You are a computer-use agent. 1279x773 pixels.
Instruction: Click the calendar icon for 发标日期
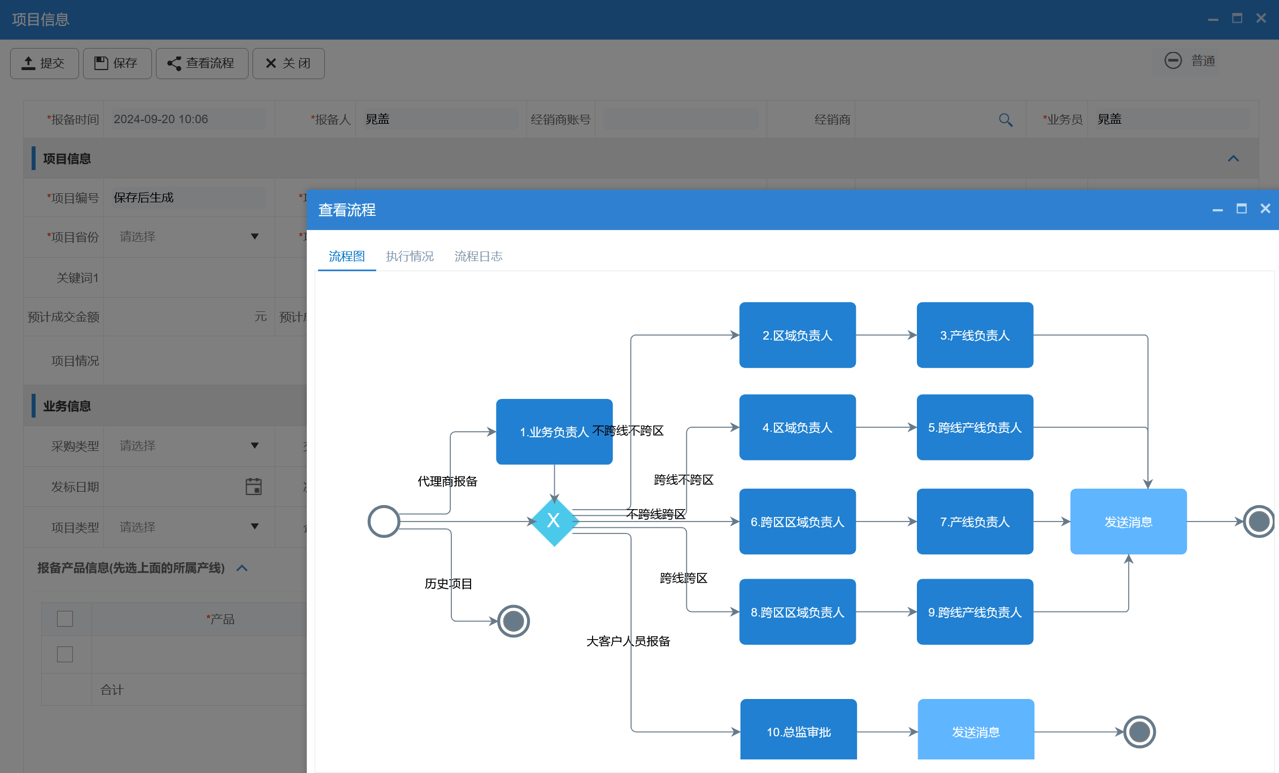click(x=253, y=487)
